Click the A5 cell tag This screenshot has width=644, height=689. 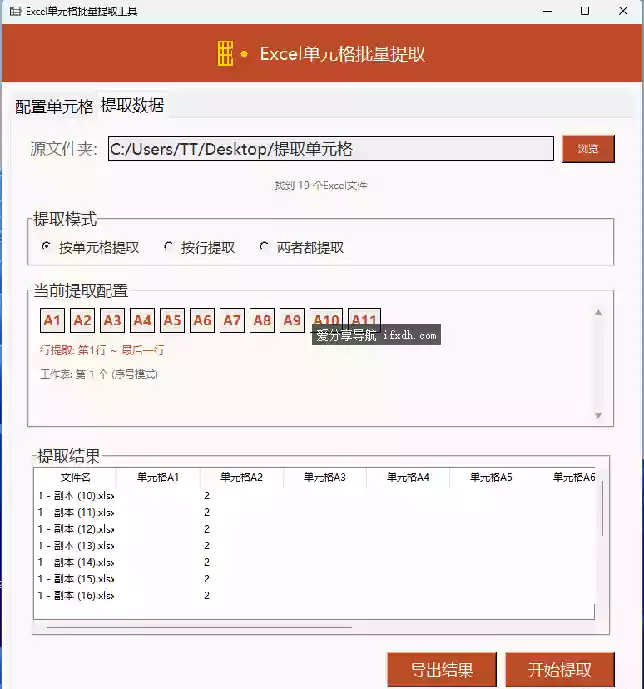coord(172,320)
